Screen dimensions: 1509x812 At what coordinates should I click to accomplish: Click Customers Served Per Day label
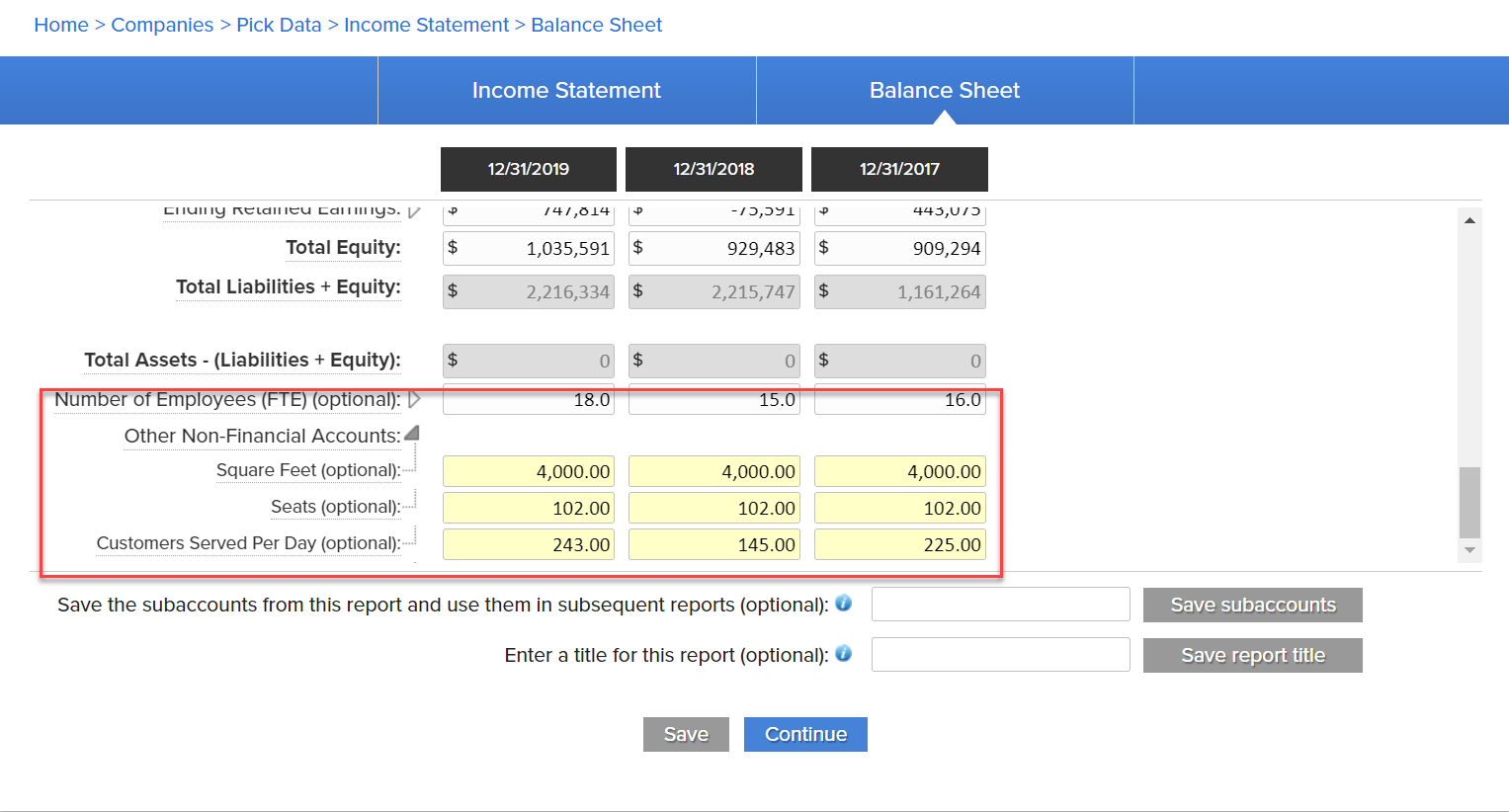point(248,543)
